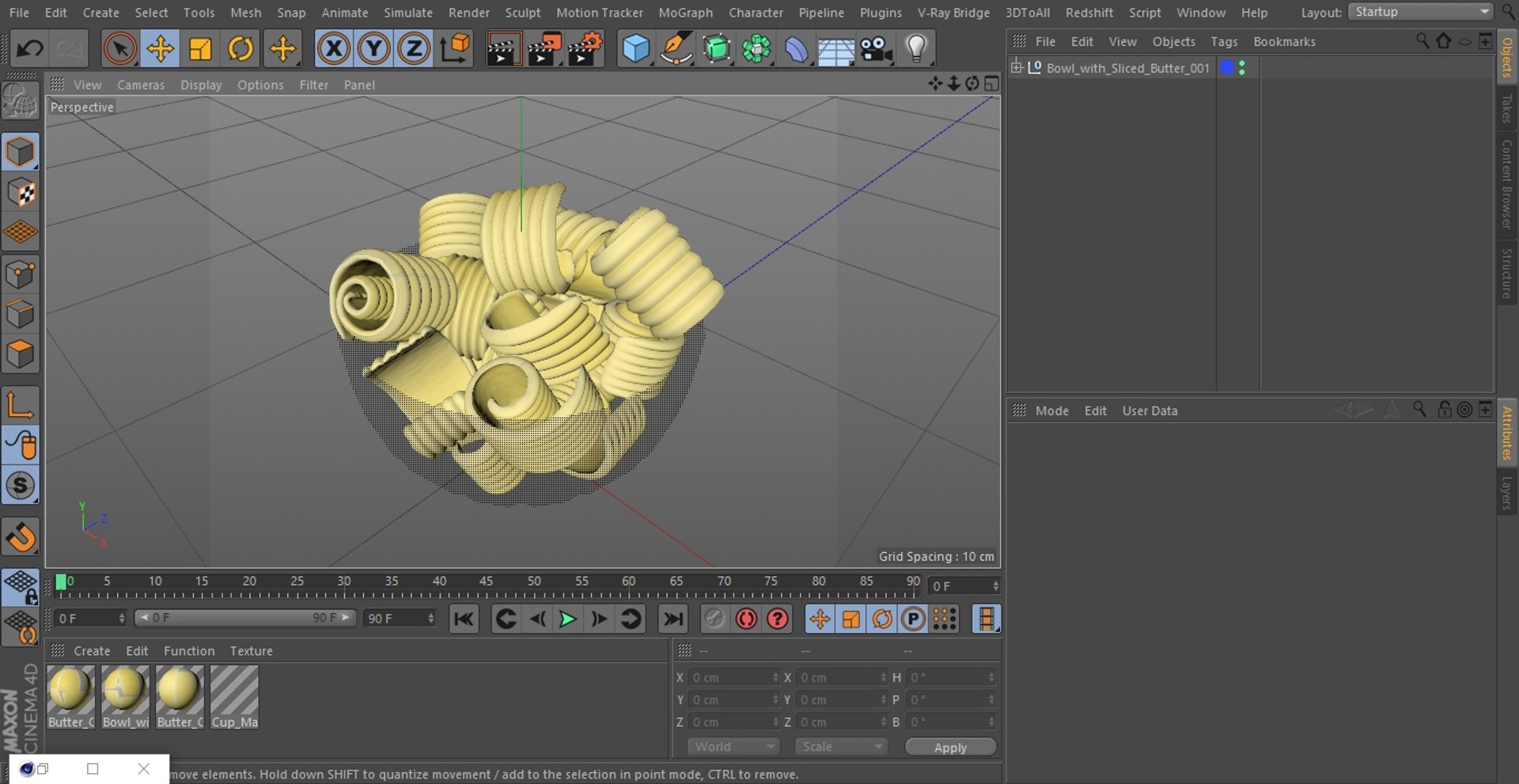The image size is (1519, 784).
Task: Open the Scale mode dropdown
Action: coord(841,747)
